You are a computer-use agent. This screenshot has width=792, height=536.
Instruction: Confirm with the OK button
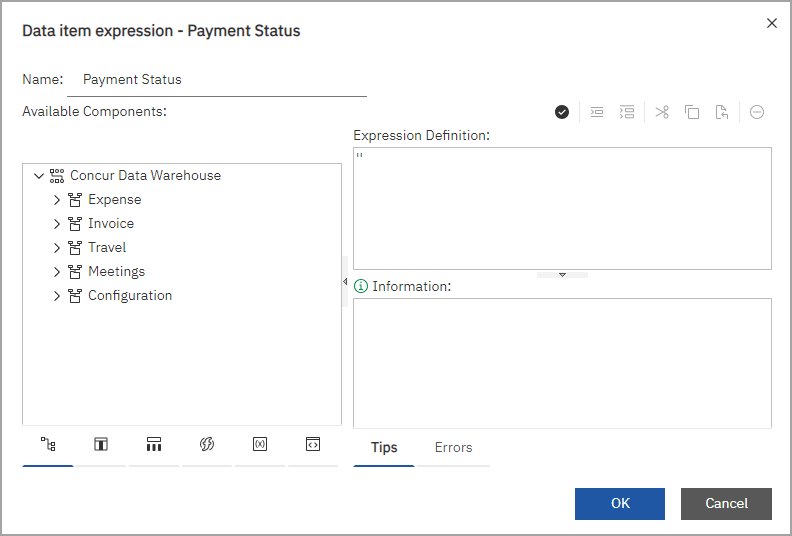click(620, 504)
